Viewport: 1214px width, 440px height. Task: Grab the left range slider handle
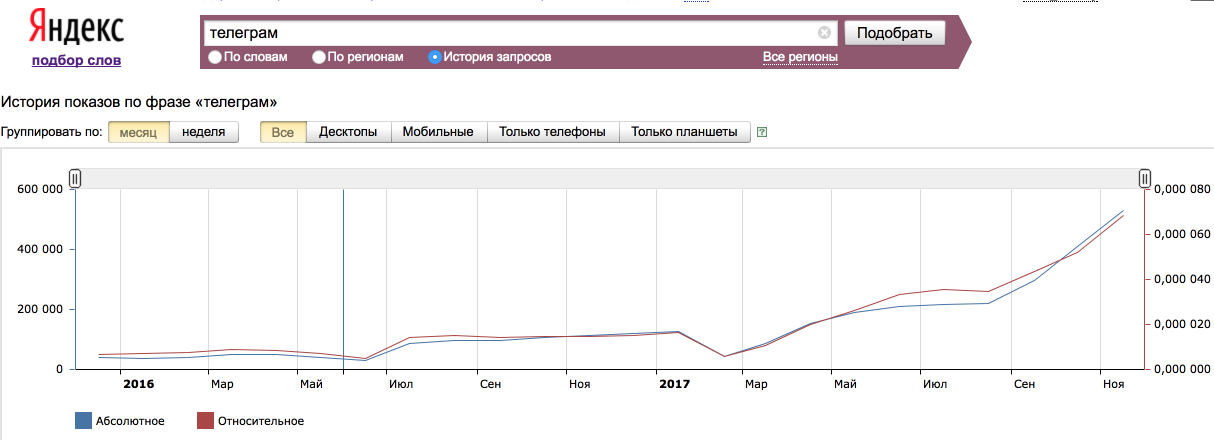pos(75,178)
